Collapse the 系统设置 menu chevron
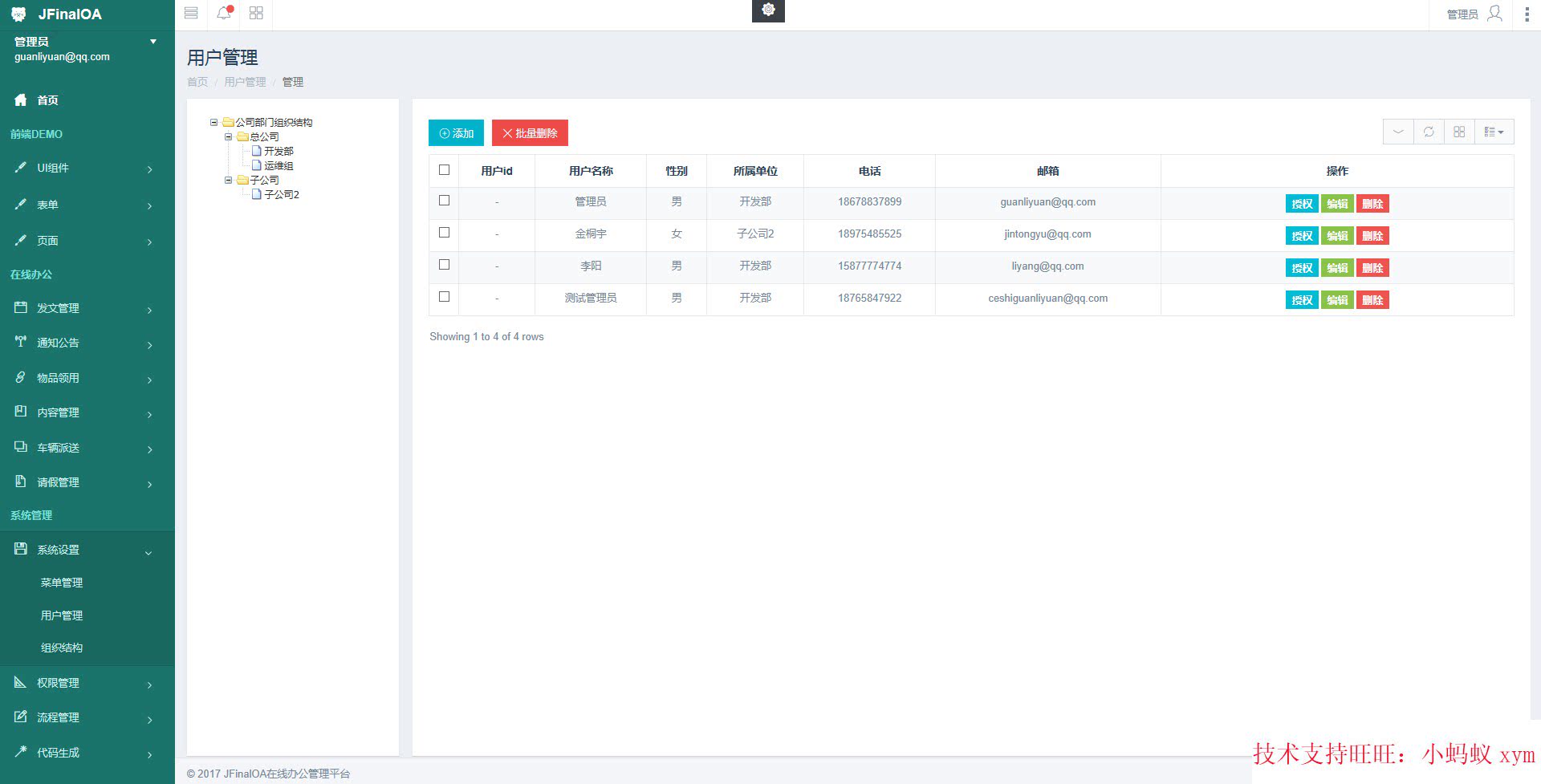The height and width of the screenshot is (784, 1541). tap(148, 552)
